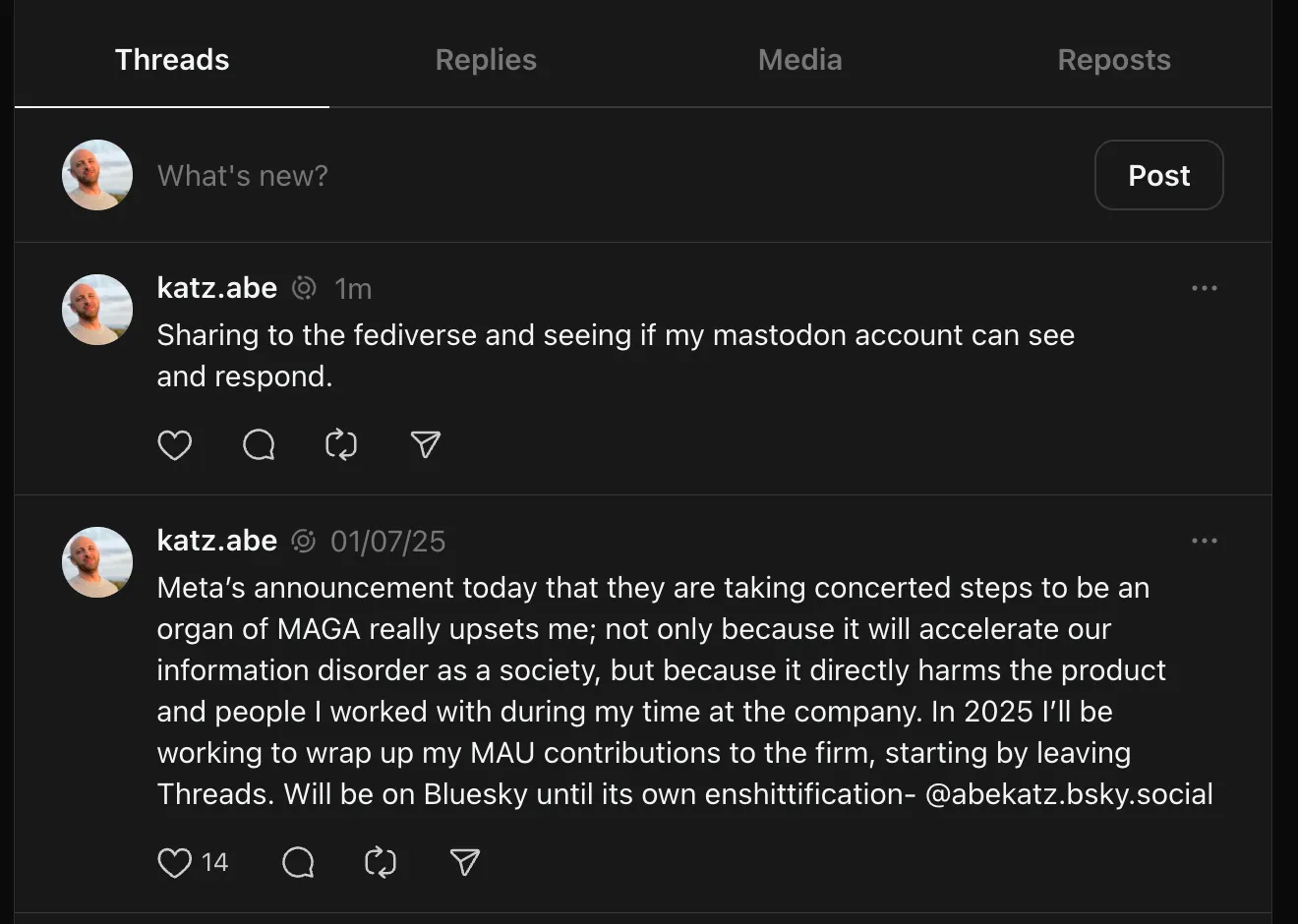Switch to the Replies tab
The height and width of the screenshot is (924, 1298).
(x=486, y=60)
